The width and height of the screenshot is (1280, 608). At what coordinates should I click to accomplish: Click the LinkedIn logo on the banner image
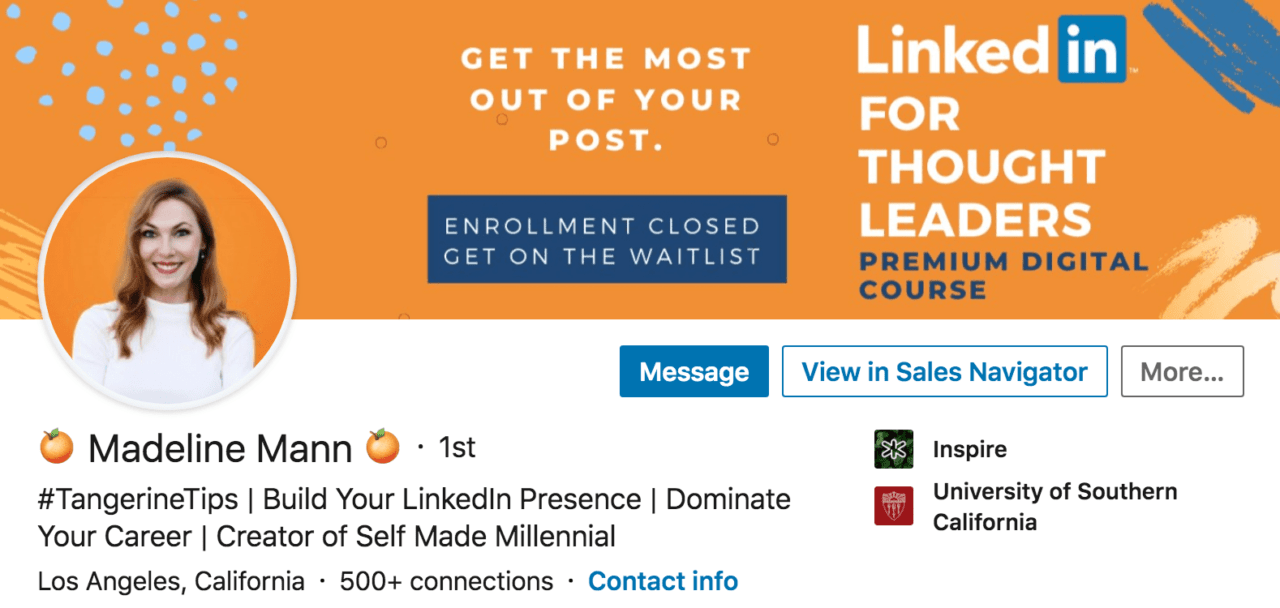991,47
